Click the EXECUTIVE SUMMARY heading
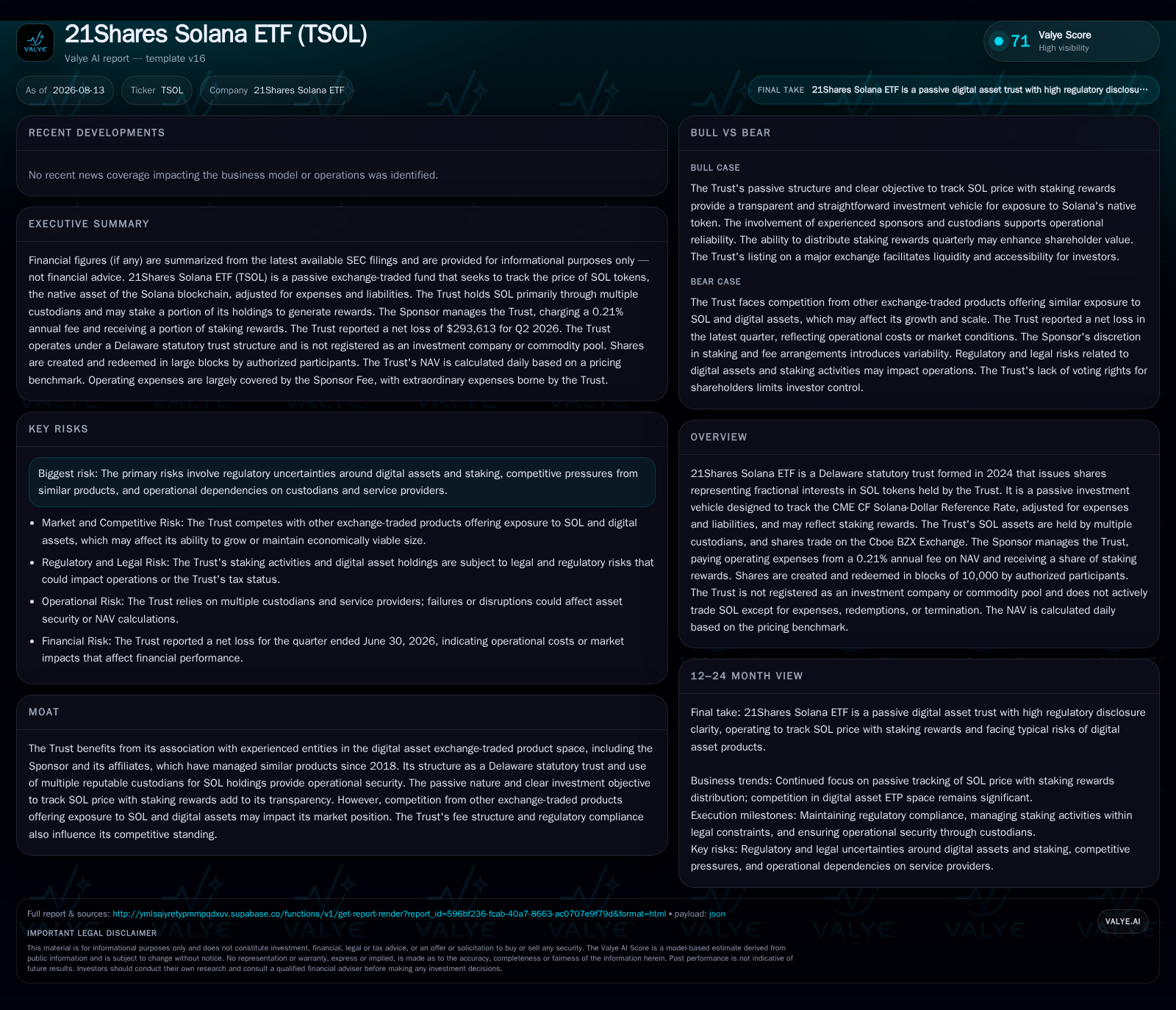The height and width of the screenshot is (1010, 1176). 89,224
